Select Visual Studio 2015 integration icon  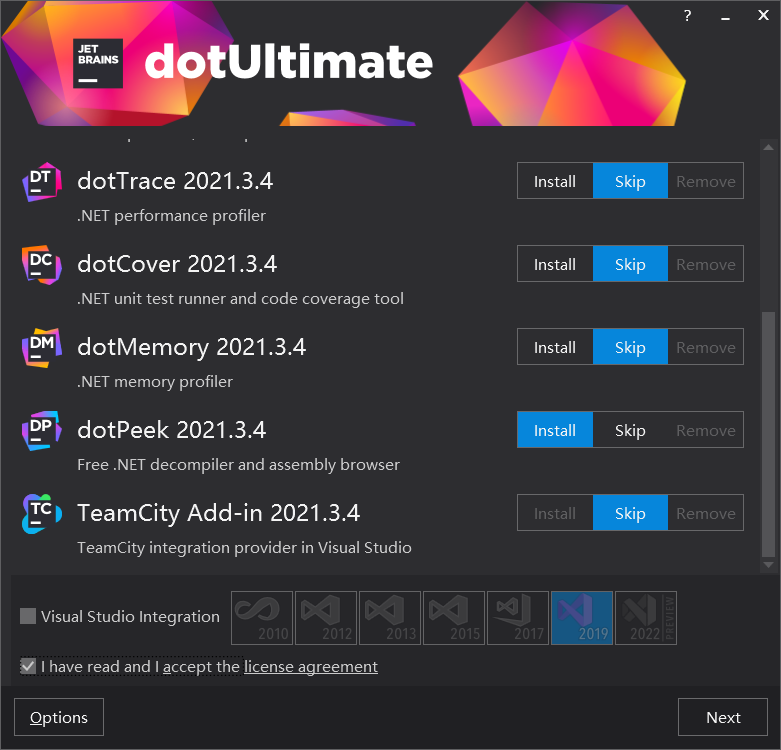[x=454, y=618]
